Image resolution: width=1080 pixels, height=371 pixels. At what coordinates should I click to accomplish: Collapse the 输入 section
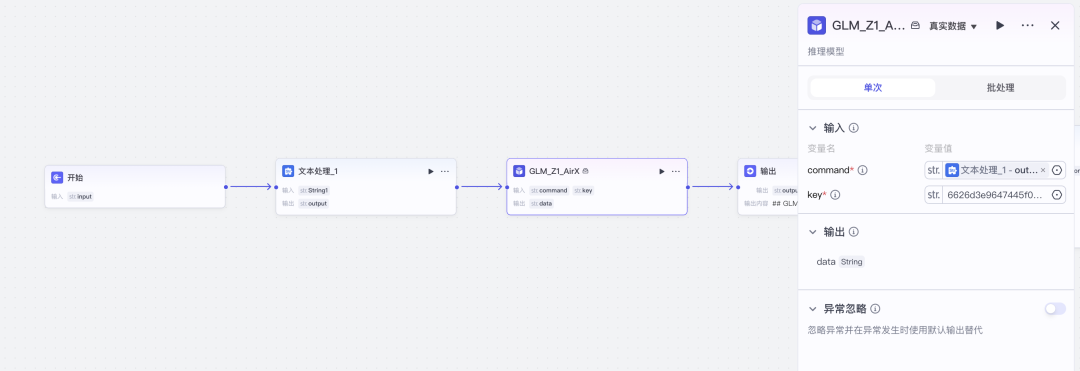point(813,128)
